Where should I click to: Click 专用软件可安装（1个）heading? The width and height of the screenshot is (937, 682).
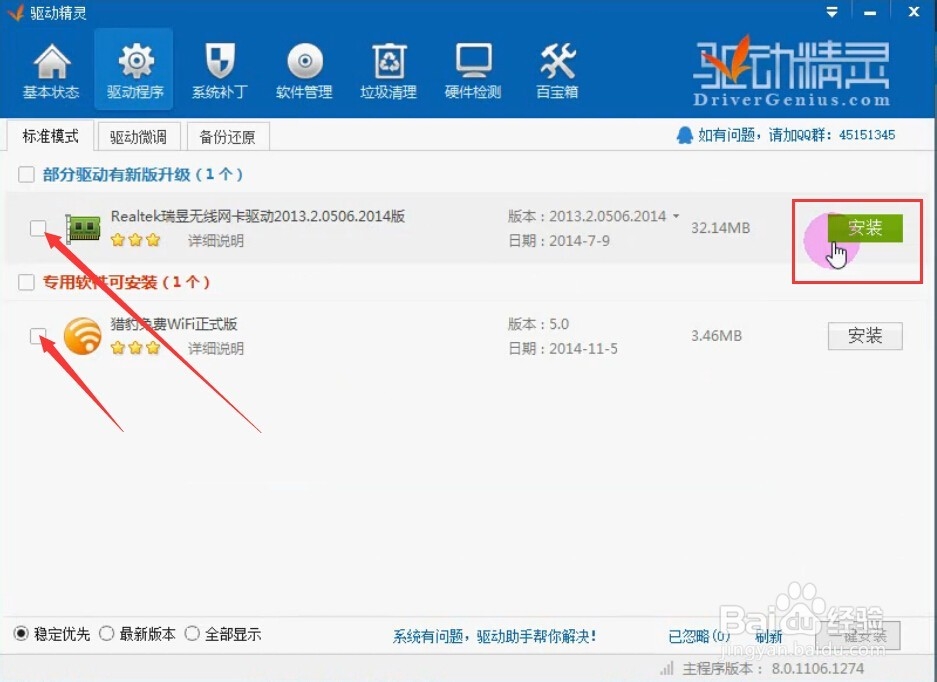126,282
